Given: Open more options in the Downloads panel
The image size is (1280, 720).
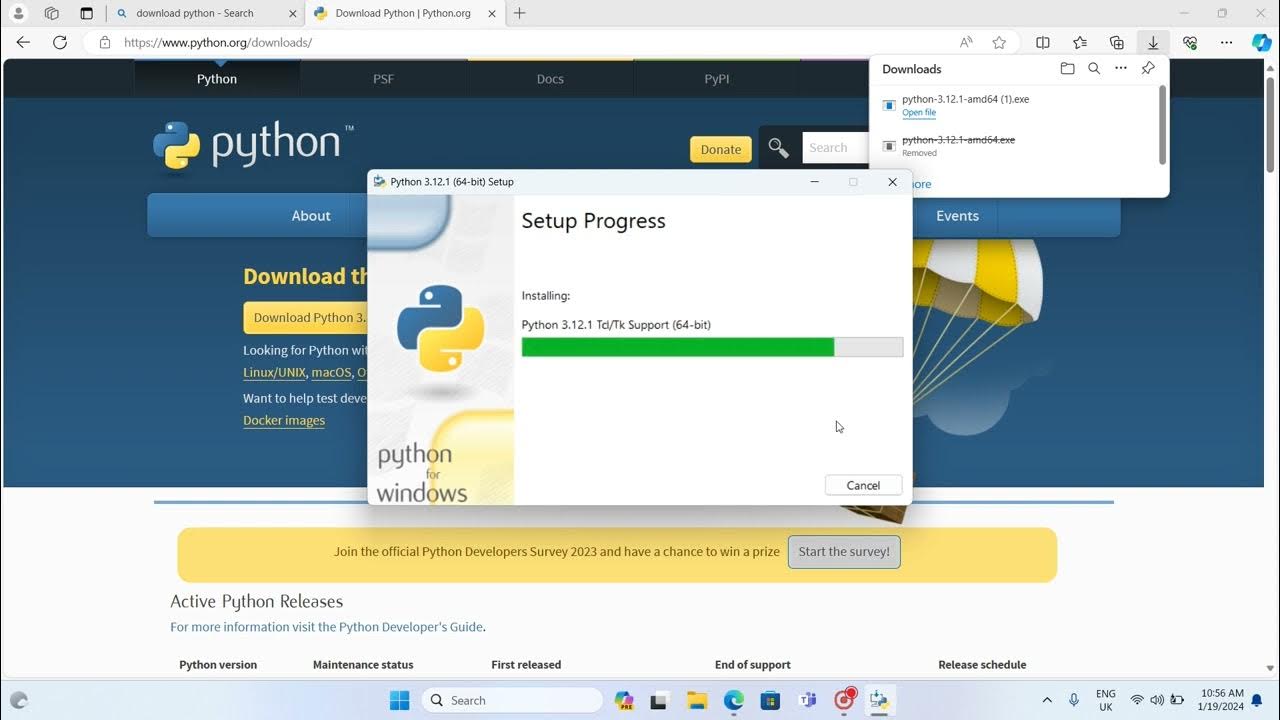Looking at the screenshot, I should click(x=1121, y=69).
